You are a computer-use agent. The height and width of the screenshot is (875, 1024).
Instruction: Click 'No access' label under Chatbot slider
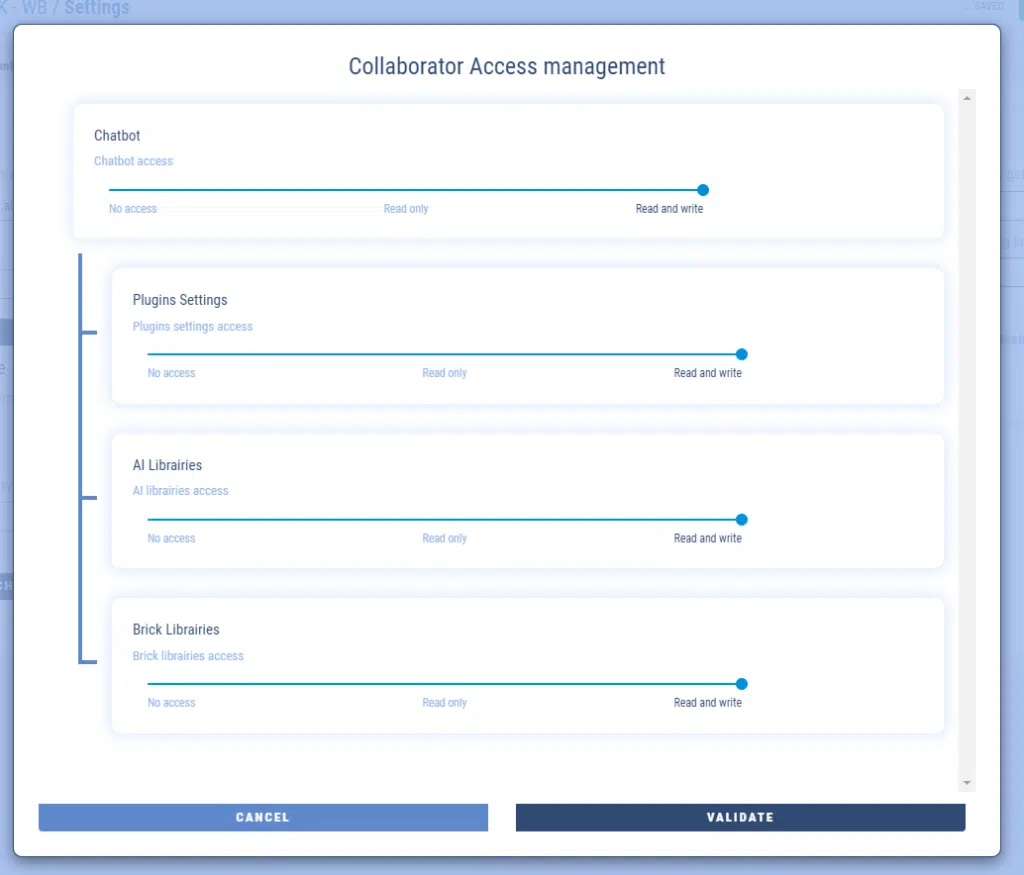(x=133, y=209)
